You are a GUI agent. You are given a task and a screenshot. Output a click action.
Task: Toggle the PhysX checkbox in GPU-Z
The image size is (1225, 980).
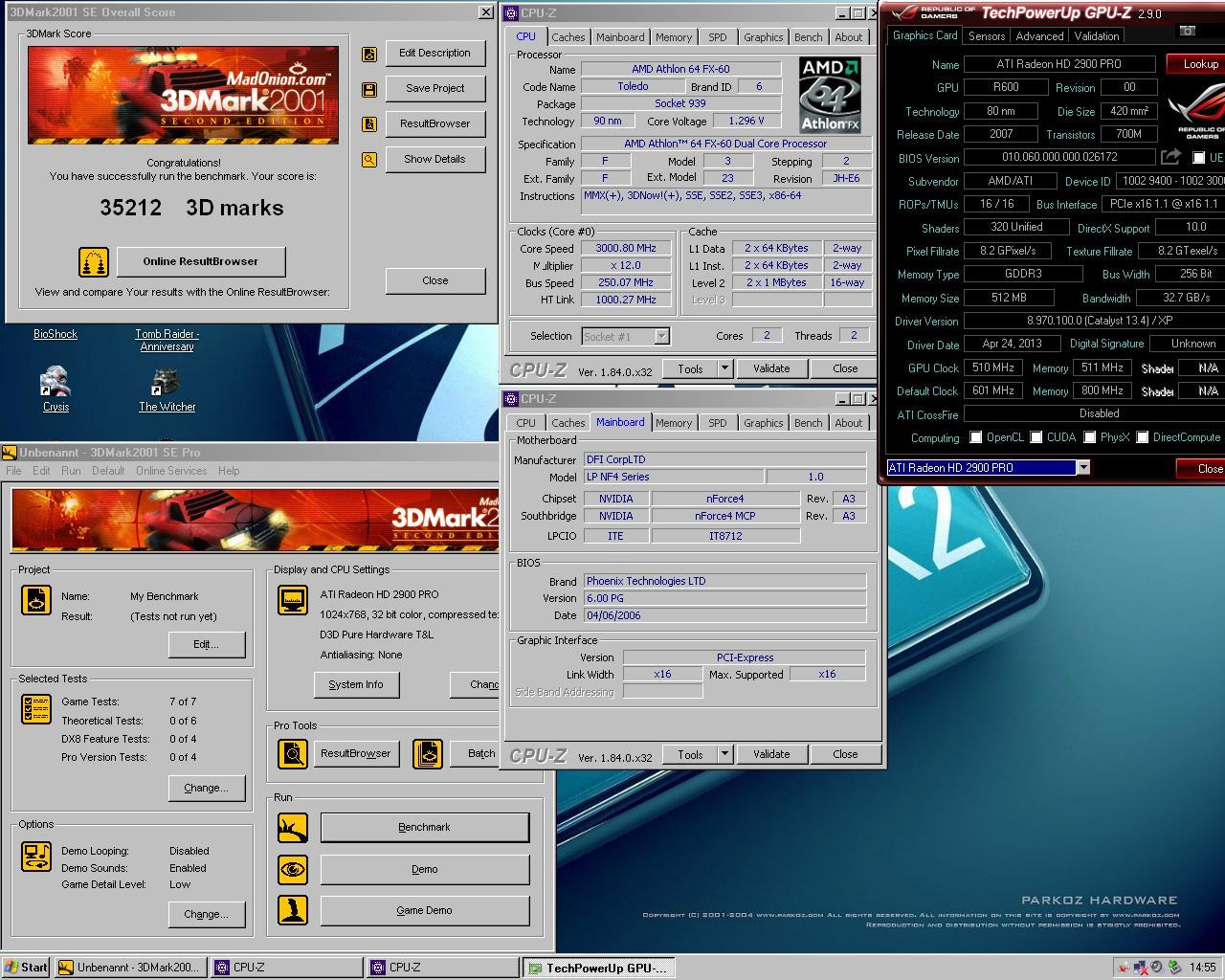(x=1089, y=437)
